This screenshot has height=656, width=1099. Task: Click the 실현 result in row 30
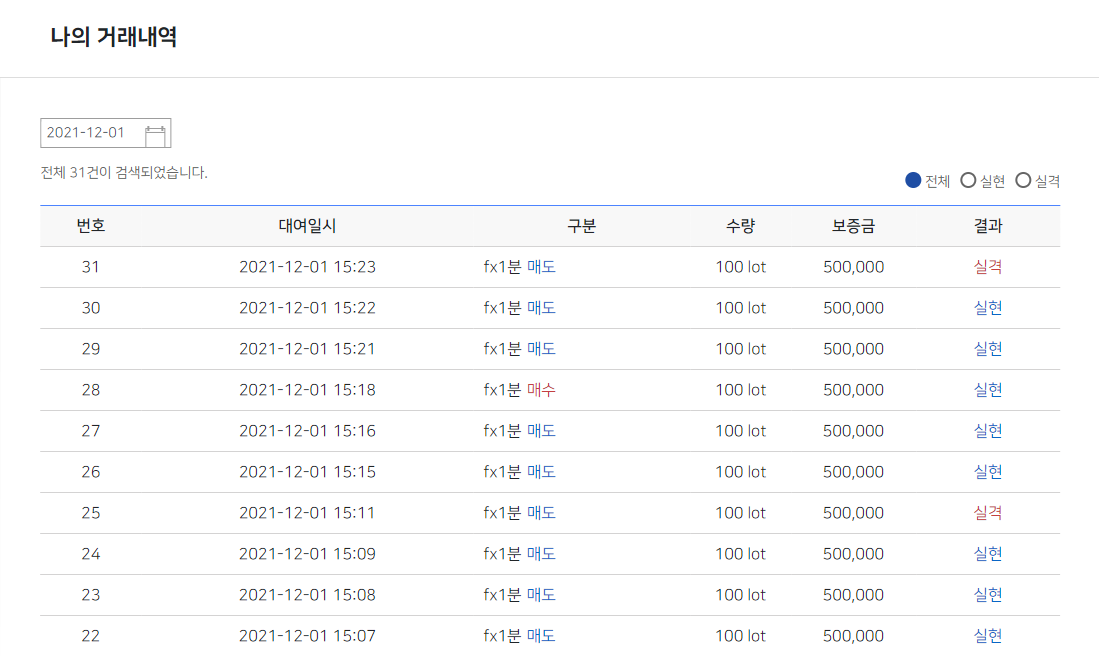(988, 308)
